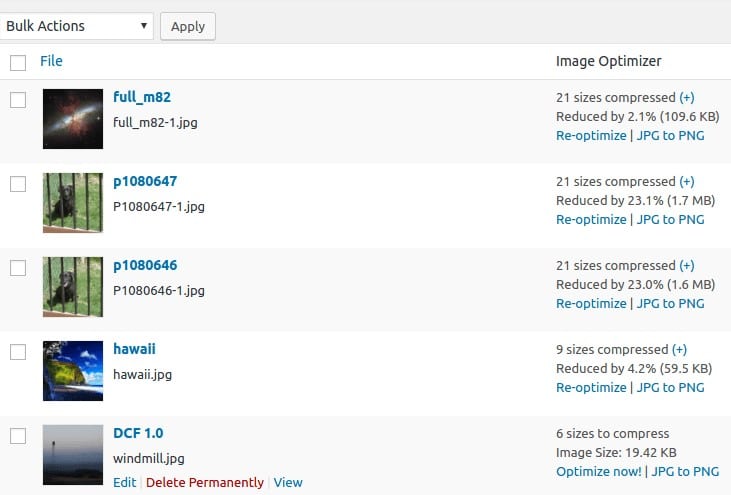Open the p1080646 title link
The height and width of the screenshot is (495, 731).
click(145, 265)
